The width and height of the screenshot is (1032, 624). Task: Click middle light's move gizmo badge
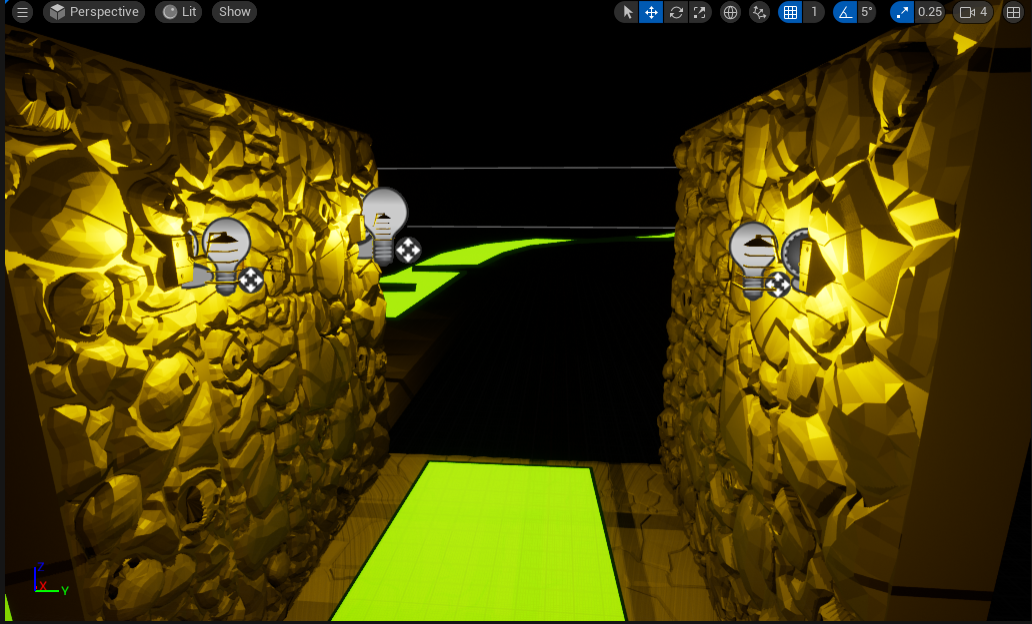pos(408,251)
